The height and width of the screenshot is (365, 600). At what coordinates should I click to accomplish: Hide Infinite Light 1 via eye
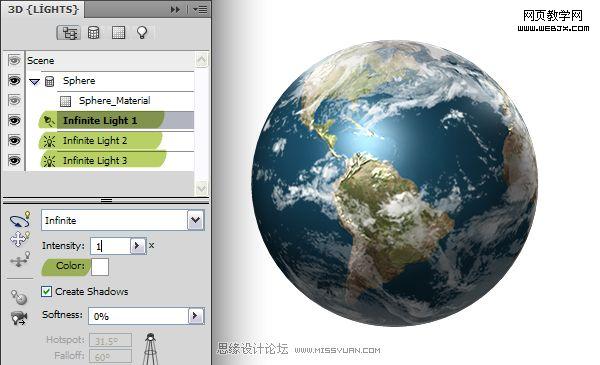pos(14,121)
